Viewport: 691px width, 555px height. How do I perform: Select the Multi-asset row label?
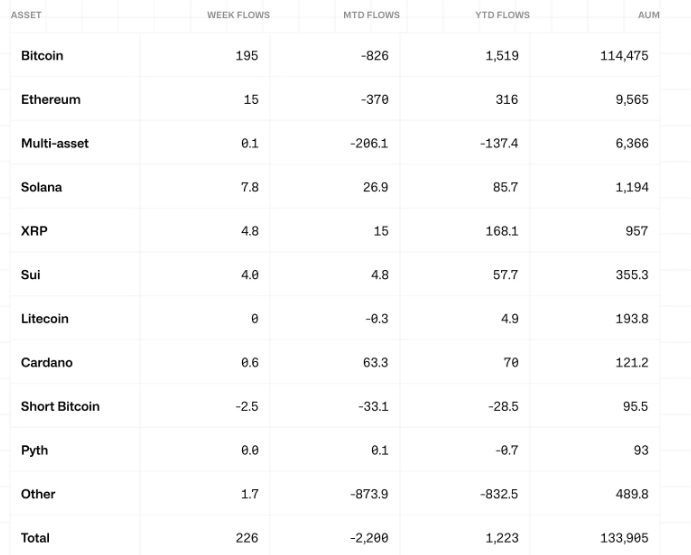point(55,143)
